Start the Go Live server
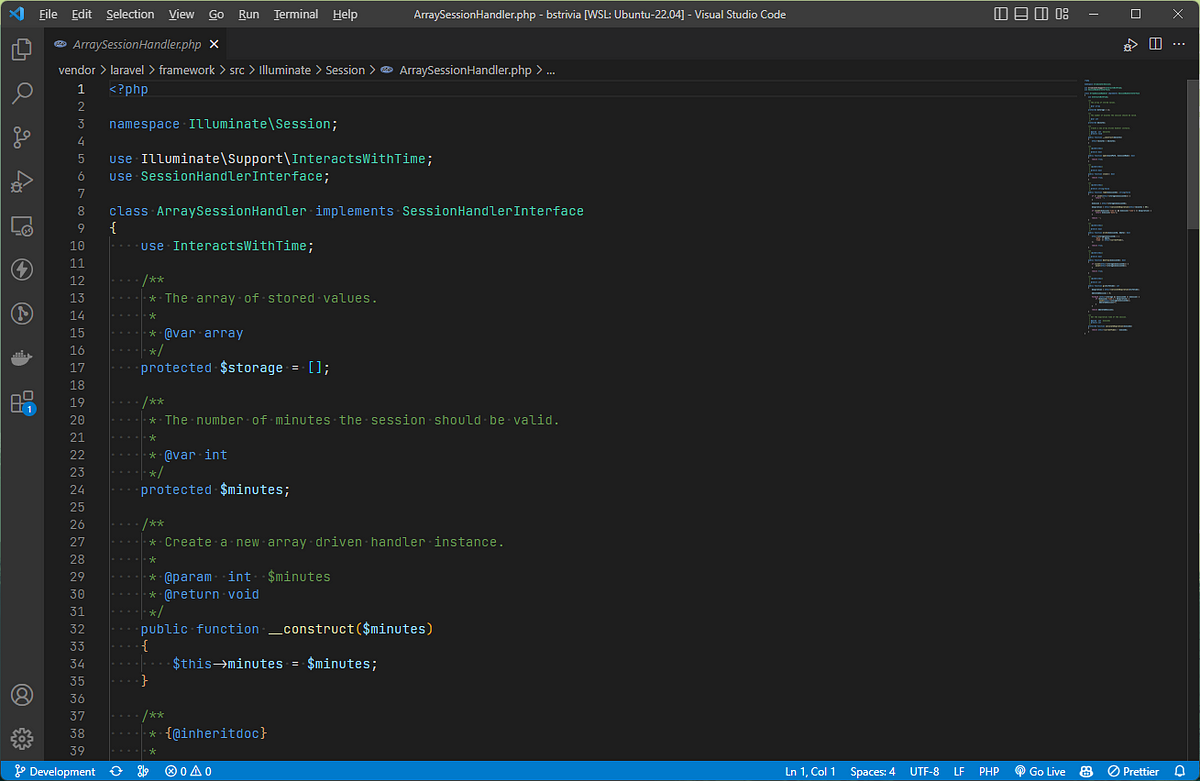1200x781 pixels. pos(1040,771)
